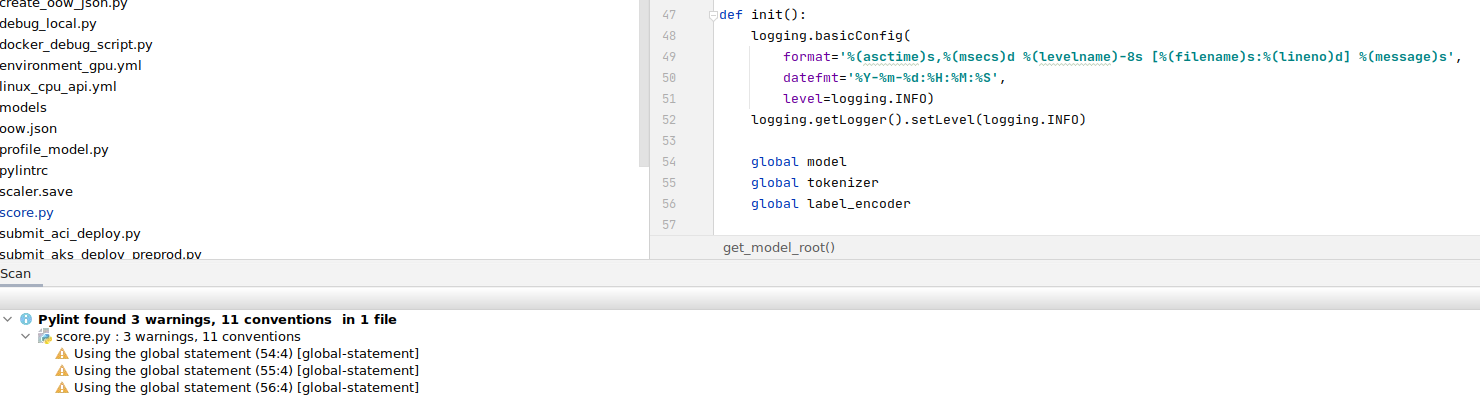The height and width of the screenshot is (408, 1480).
Task: Collapse the init() function fold marker
Action: point(712,15)
